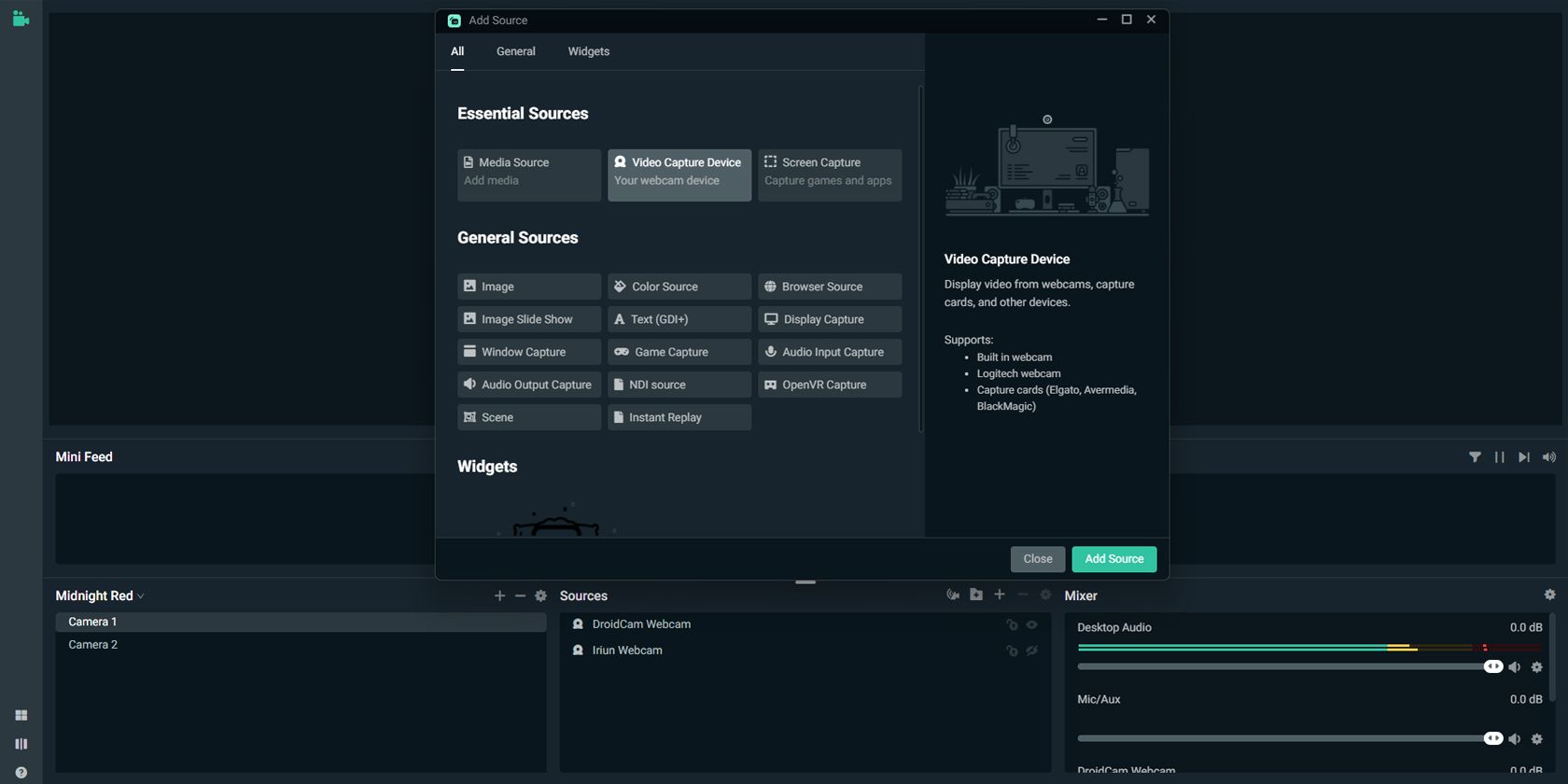Toggle lock on Iriun Webcam source

[1012, 651]
